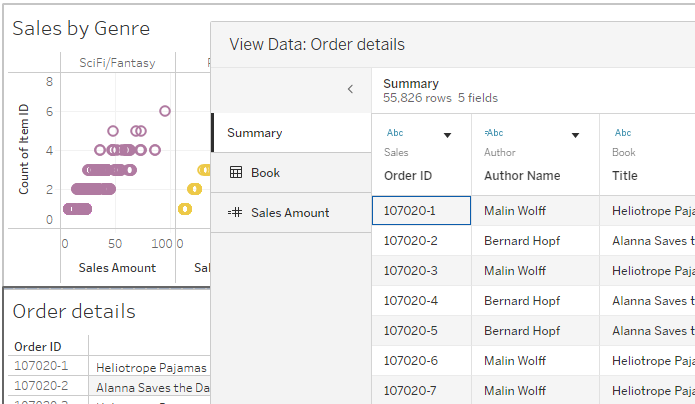Click Abc type icon above Author Name
The image size is (695, 404).
(494, 133)
